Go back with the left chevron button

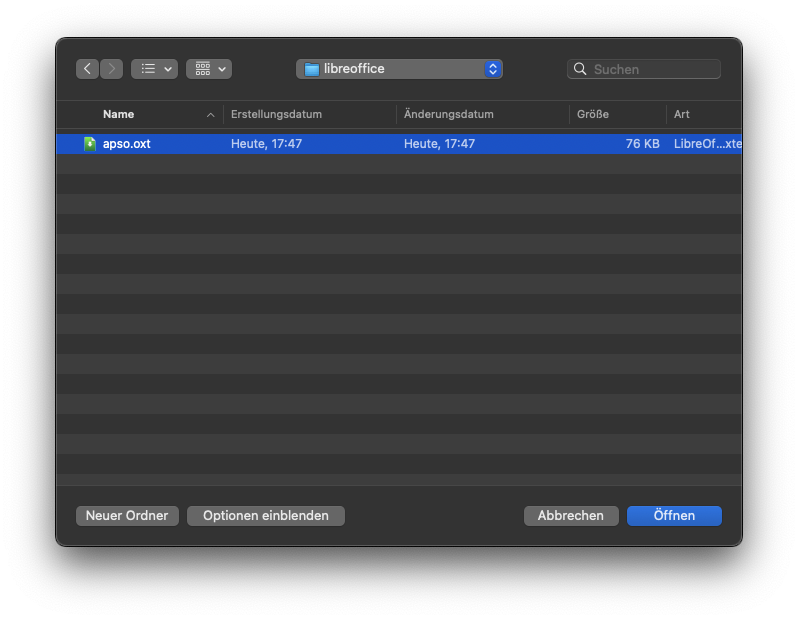[88, 69]
